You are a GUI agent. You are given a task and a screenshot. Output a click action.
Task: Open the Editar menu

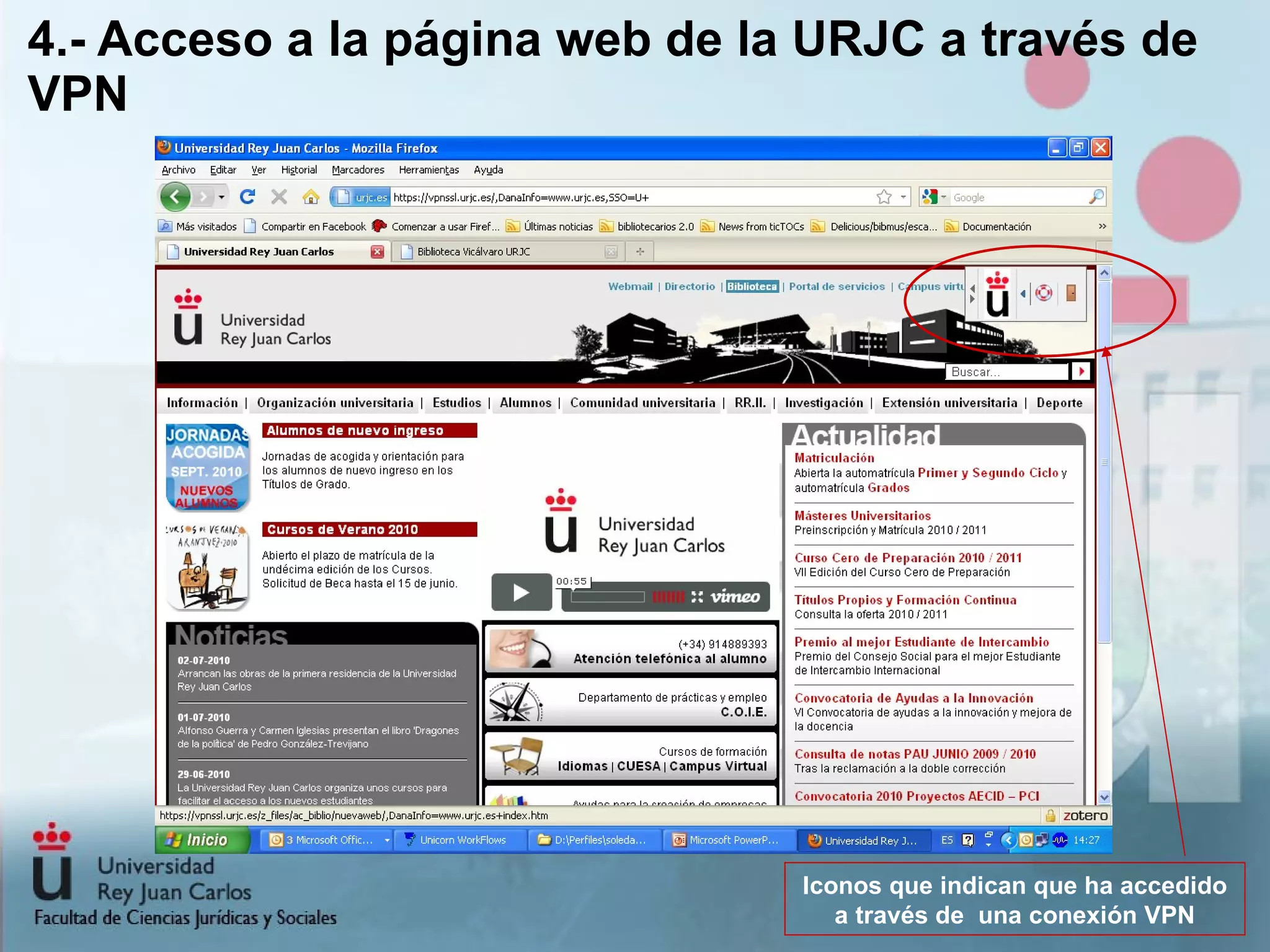(x=223, y=170)
